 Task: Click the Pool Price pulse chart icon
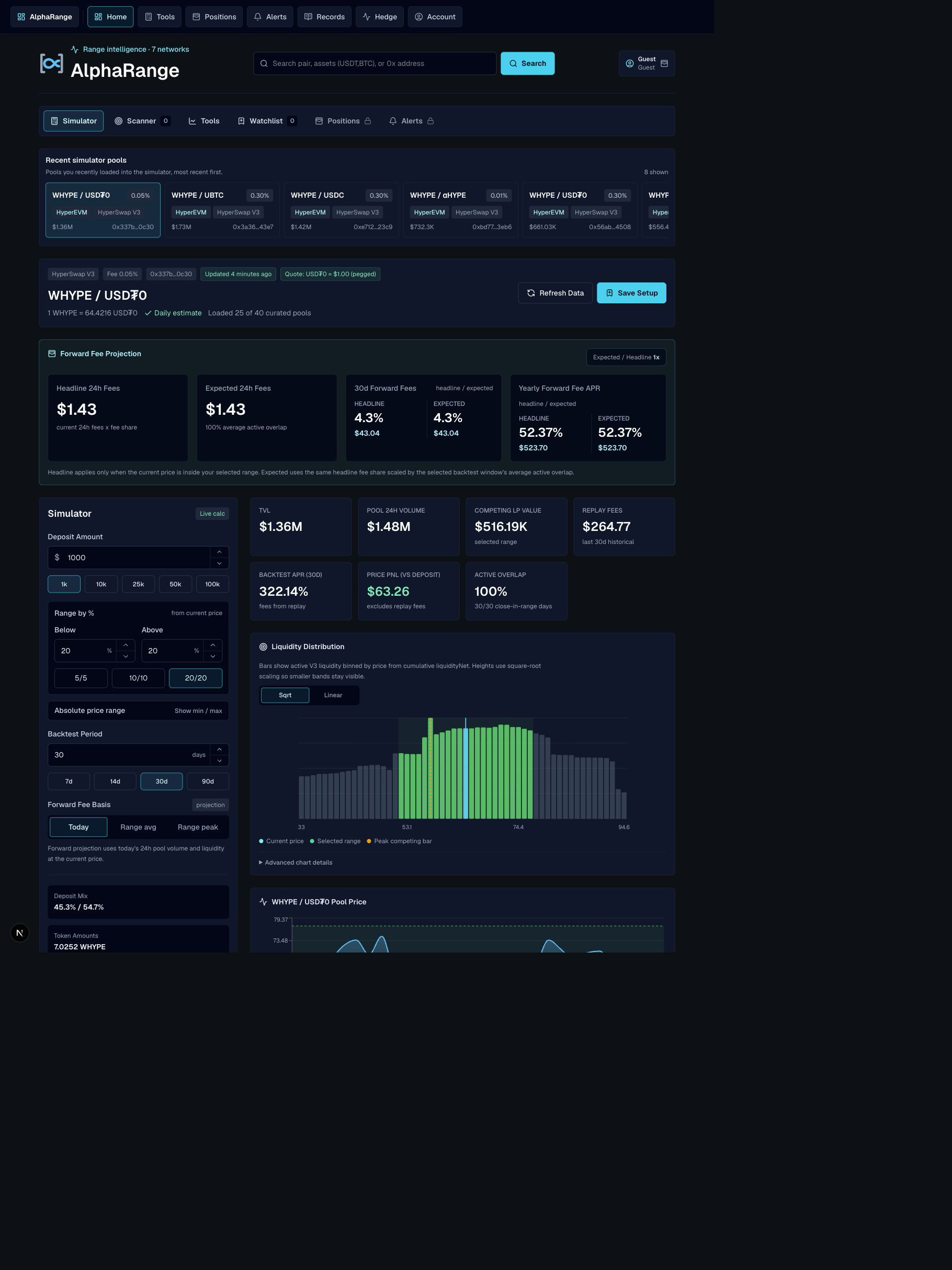pyautogui.click(x=264, y=902)
